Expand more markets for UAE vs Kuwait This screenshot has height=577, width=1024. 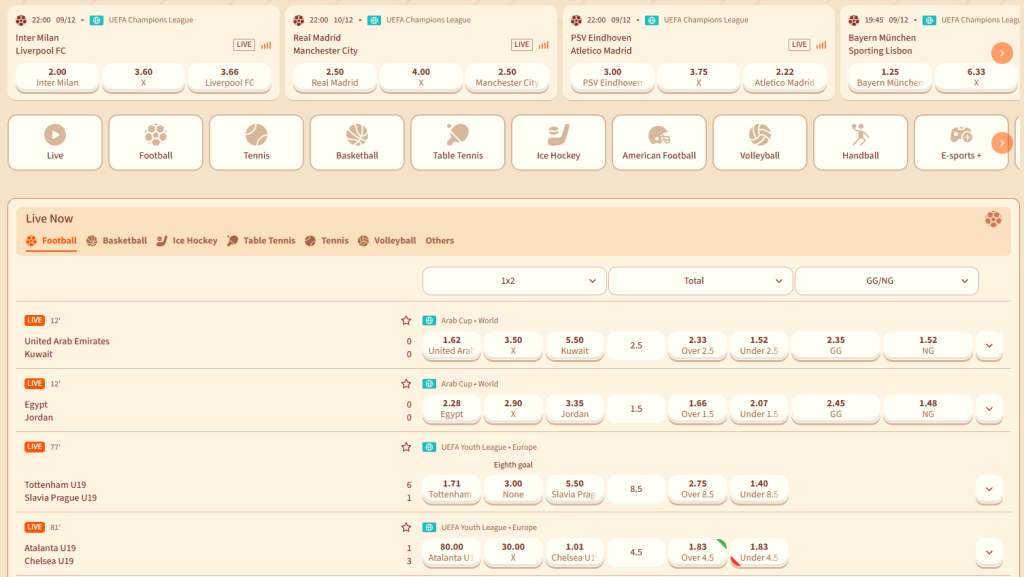(x=989, y=345)
